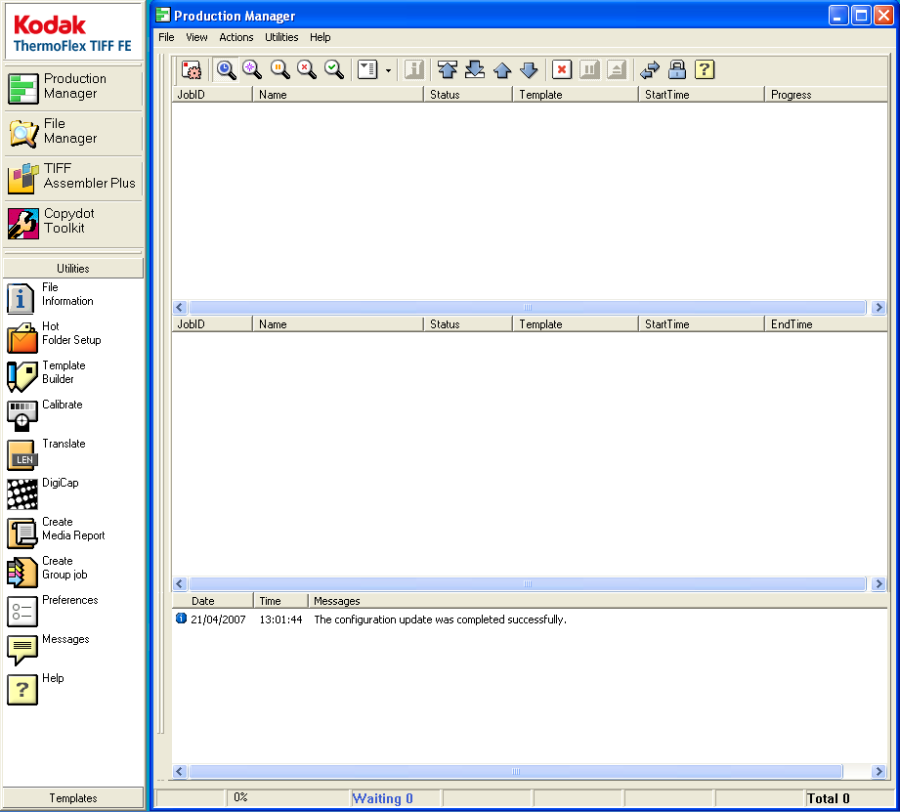Screen dimensions: 900x812
Task: Open Help in the Utilities panel
Action: click(x=36, y=687)
